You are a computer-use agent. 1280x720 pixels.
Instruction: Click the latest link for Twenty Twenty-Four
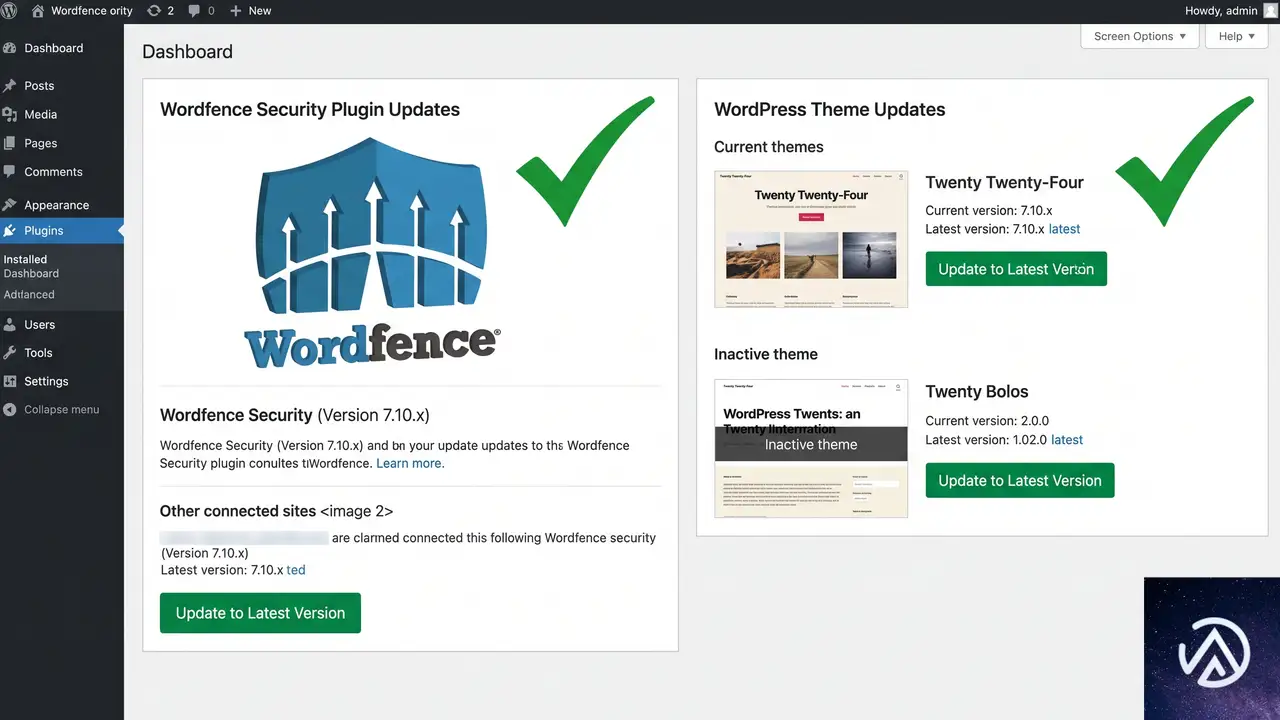tap(1064, 229)
